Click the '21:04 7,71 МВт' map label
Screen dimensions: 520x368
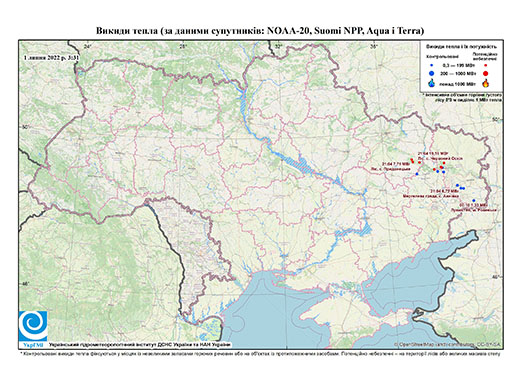coord(396,164)
